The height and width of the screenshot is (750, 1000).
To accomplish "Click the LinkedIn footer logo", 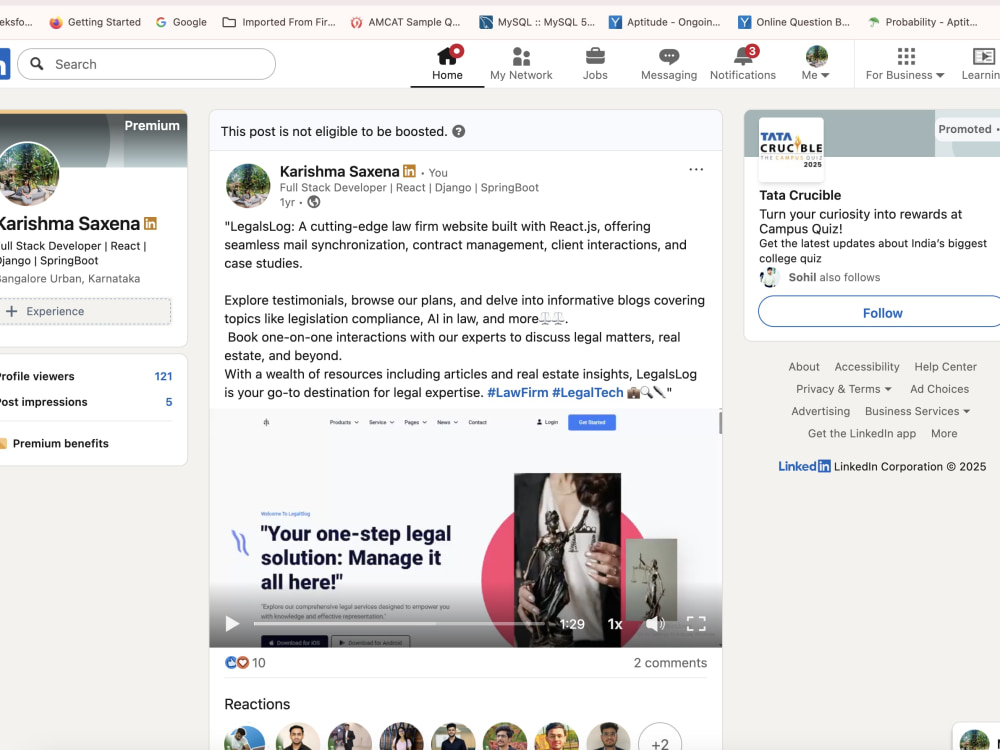I will 804,466.
